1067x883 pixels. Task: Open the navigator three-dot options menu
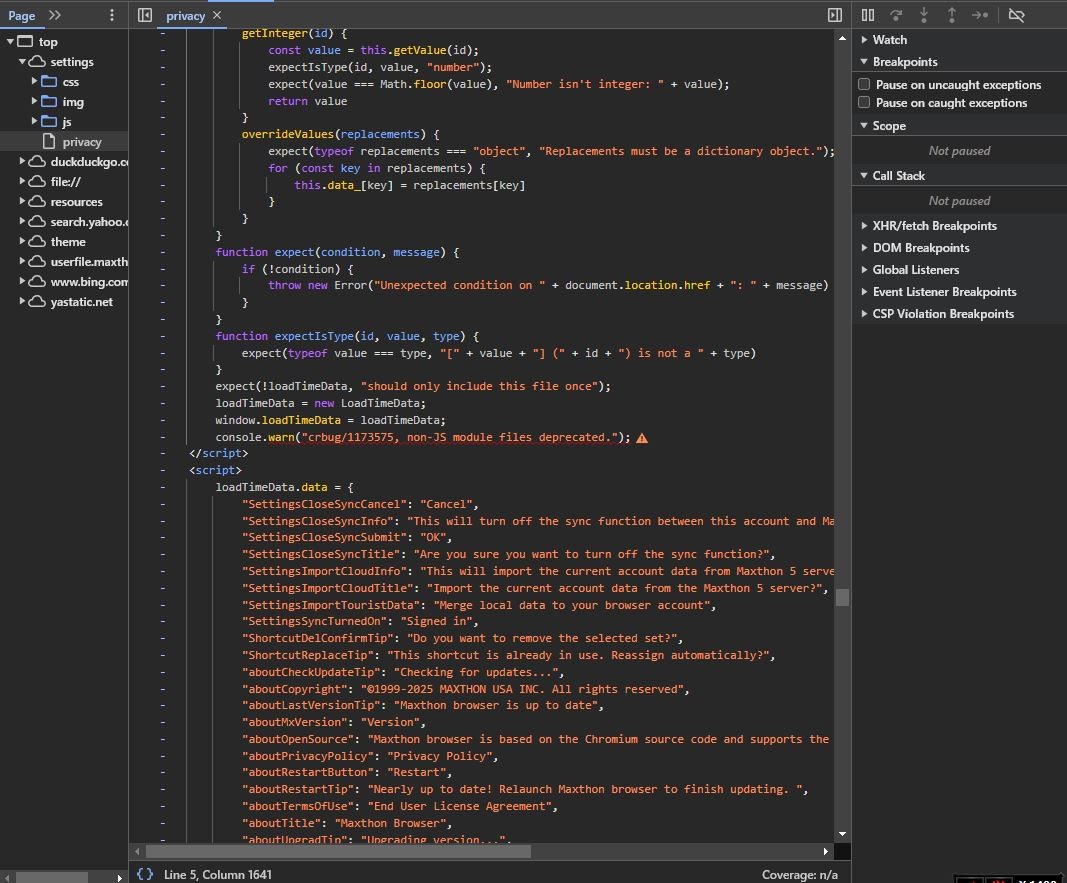[x=112, y=15]
